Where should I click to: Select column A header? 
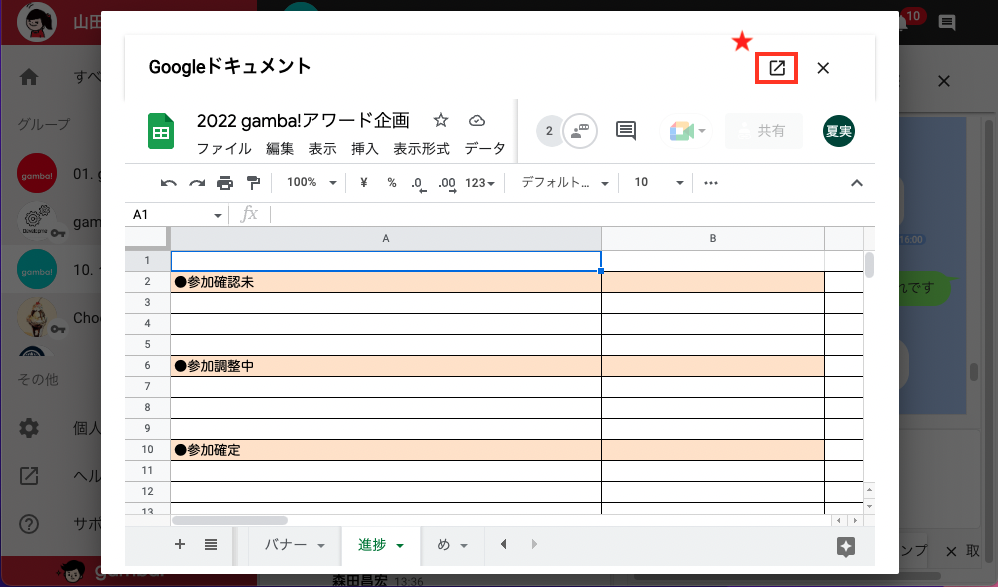pos(386,238)
